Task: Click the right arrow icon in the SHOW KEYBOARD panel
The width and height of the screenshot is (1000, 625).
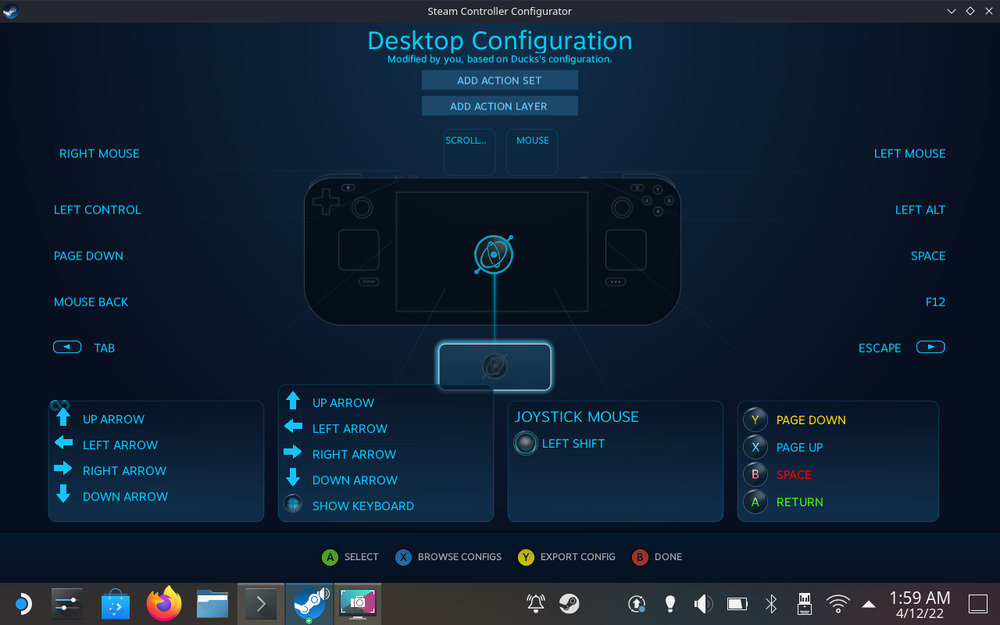Action: coord(293,452)
